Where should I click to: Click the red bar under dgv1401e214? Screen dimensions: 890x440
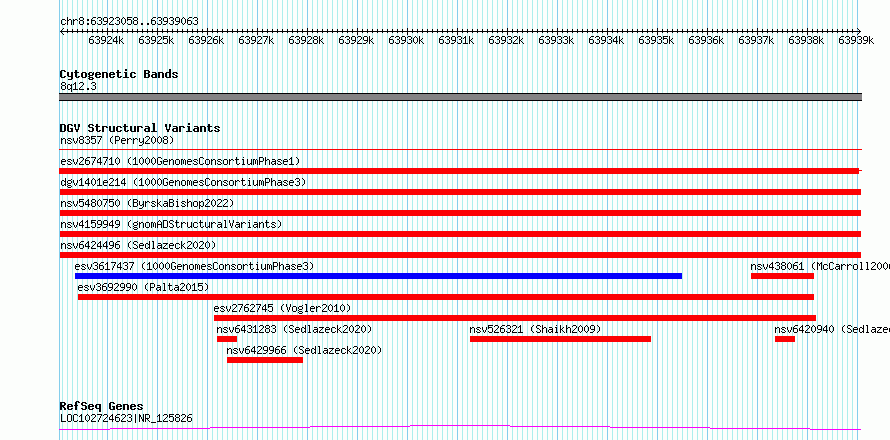460,192
